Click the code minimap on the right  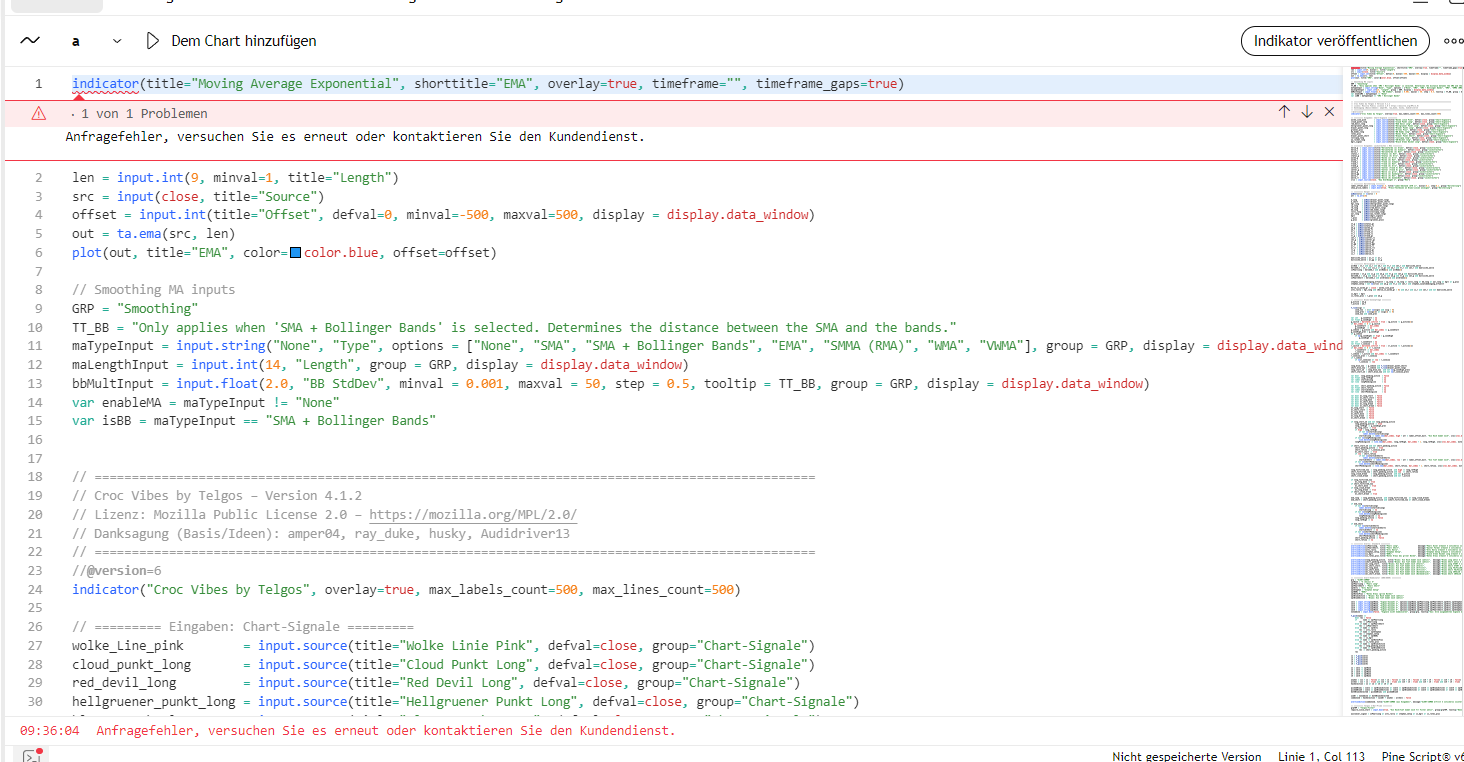tap(1400, 400)
